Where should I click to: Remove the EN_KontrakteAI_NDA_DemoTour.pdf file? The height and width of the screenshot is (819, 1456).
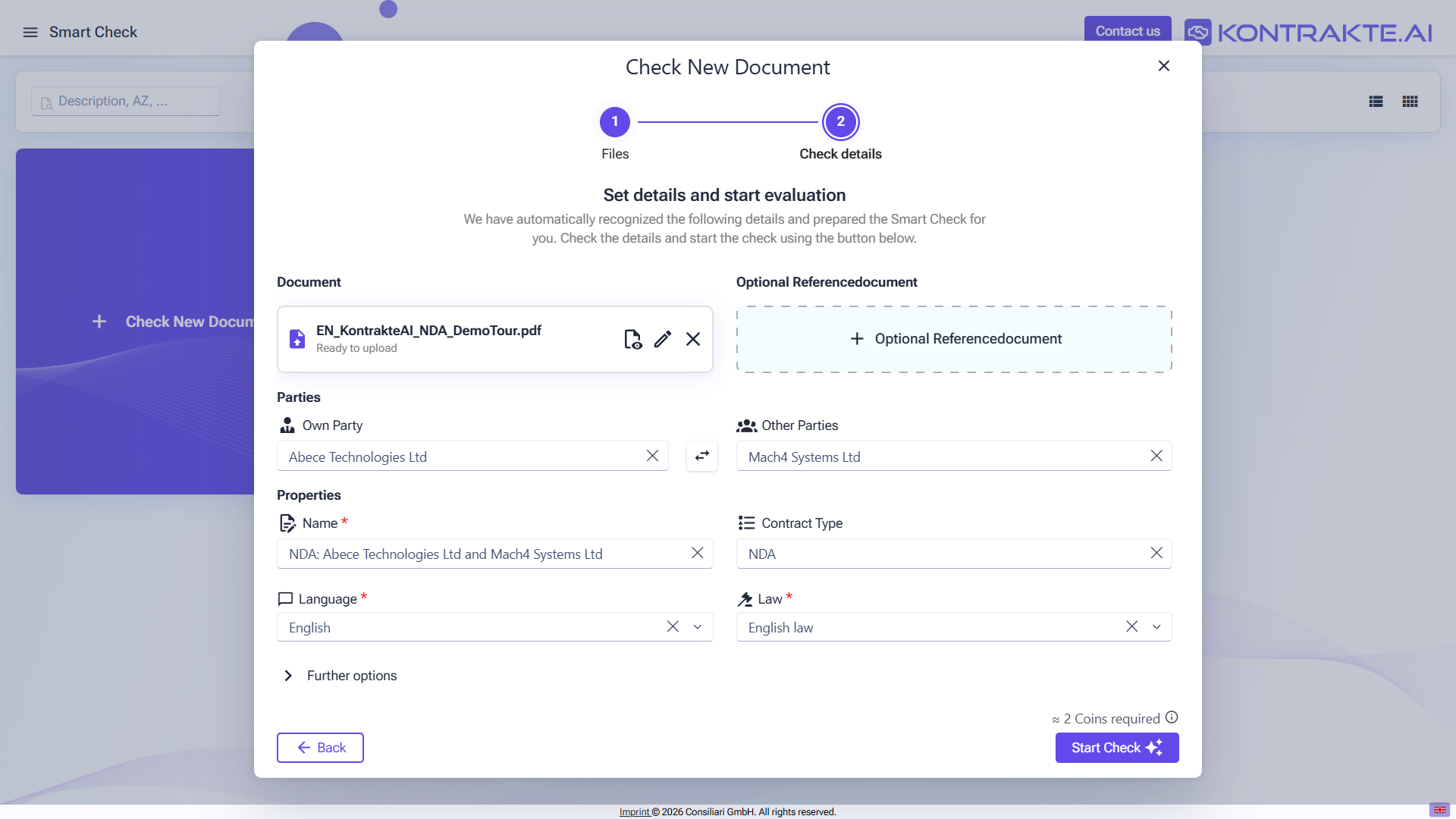693,339
